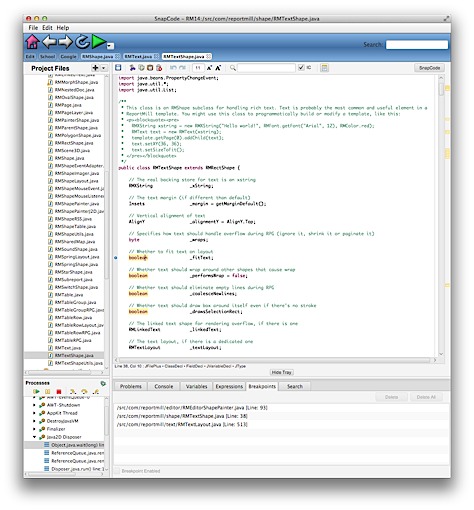Image resolution: width=474 pixels, height=510 pixels.
Task: Run the project with green play arrow
Action: coord(99,42)
